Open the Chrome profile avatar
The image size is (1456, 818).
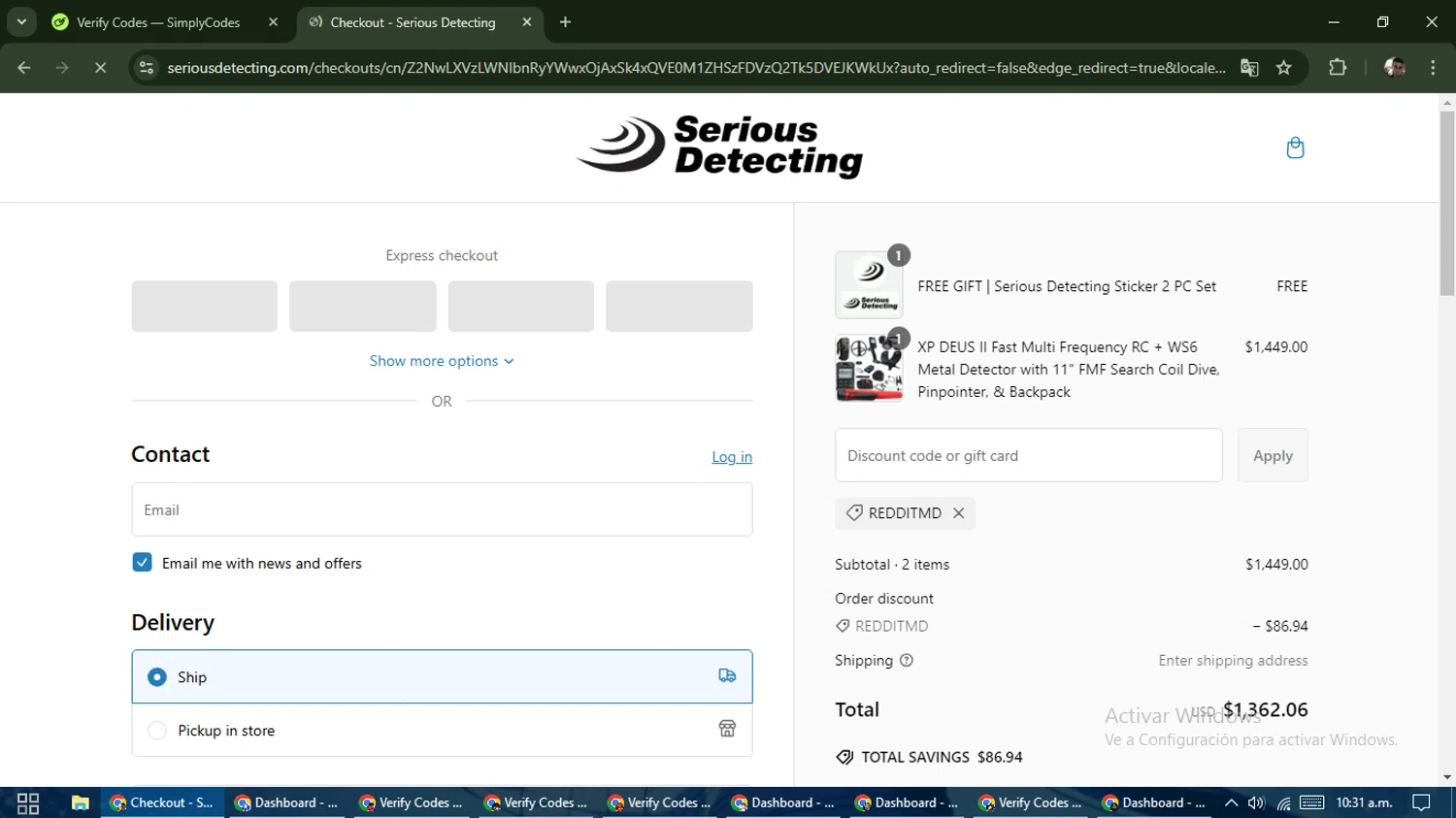coord(1395,67)
